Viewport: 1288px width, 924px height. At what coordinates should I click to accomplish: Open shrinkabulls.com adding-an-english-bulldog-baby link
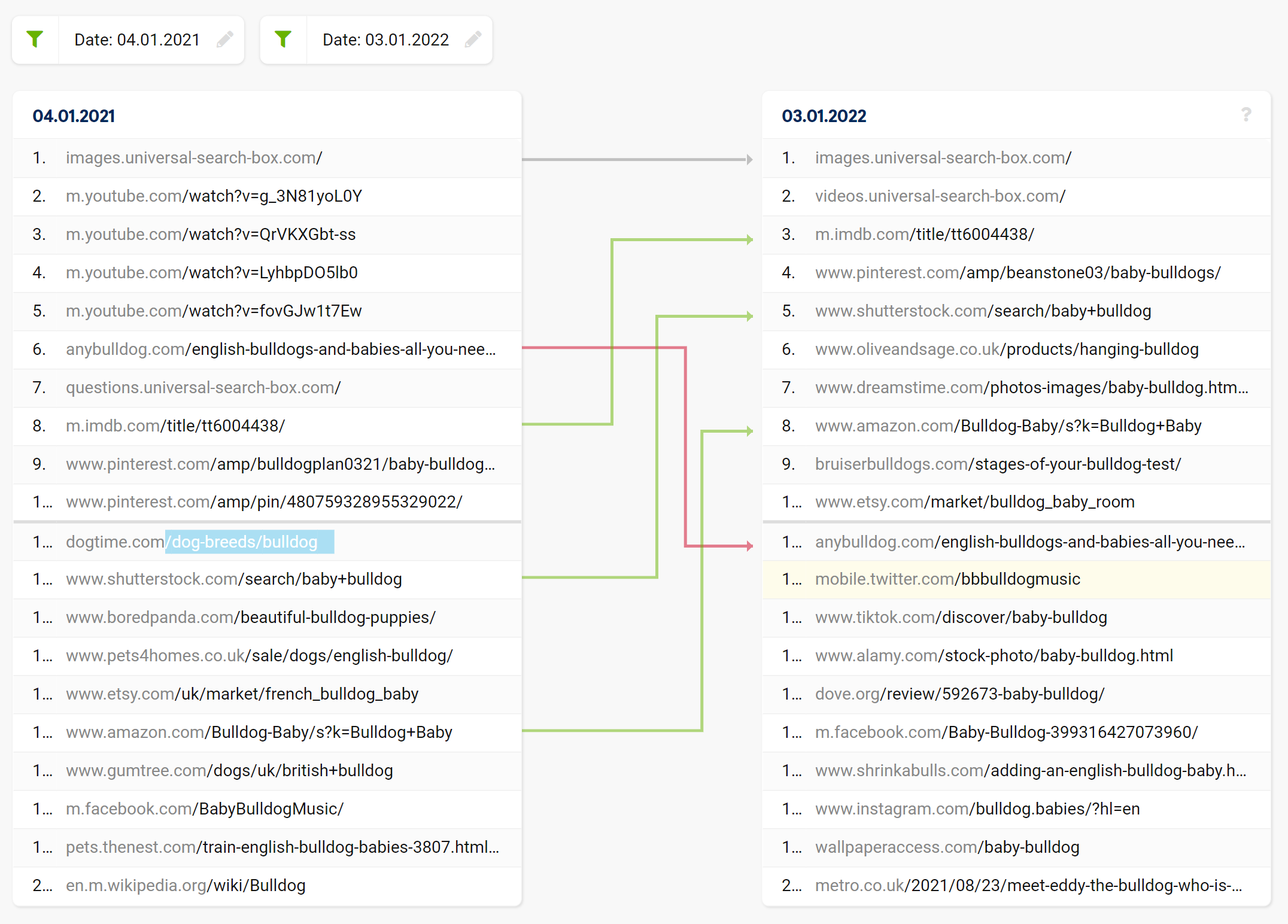pyautogui.click(x=1031, y=771)
